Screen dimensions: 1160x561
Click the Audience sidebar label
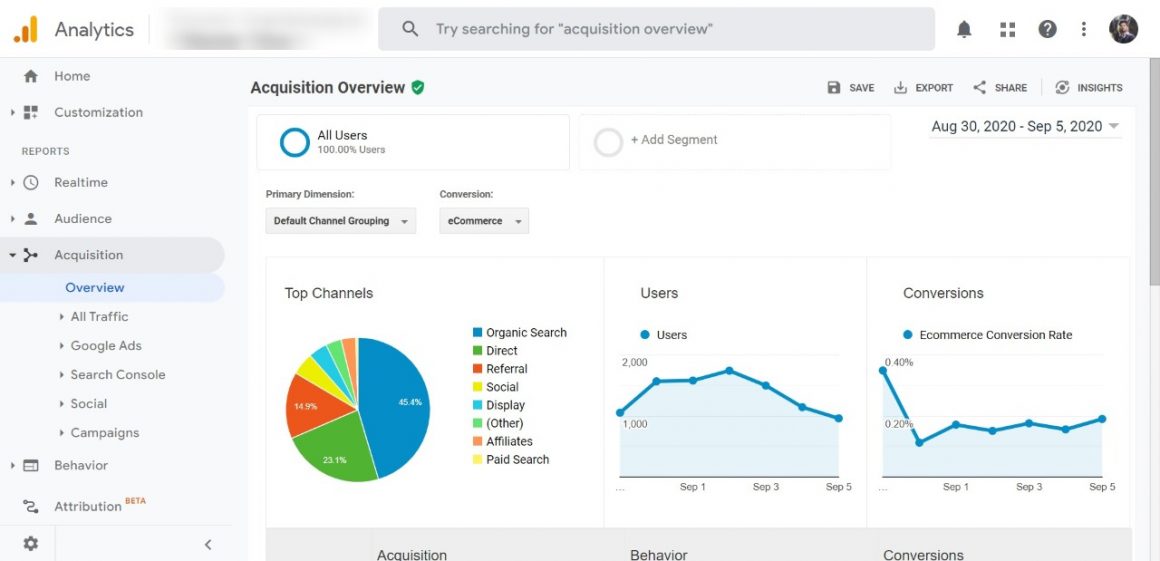click(x=83, y=219)
